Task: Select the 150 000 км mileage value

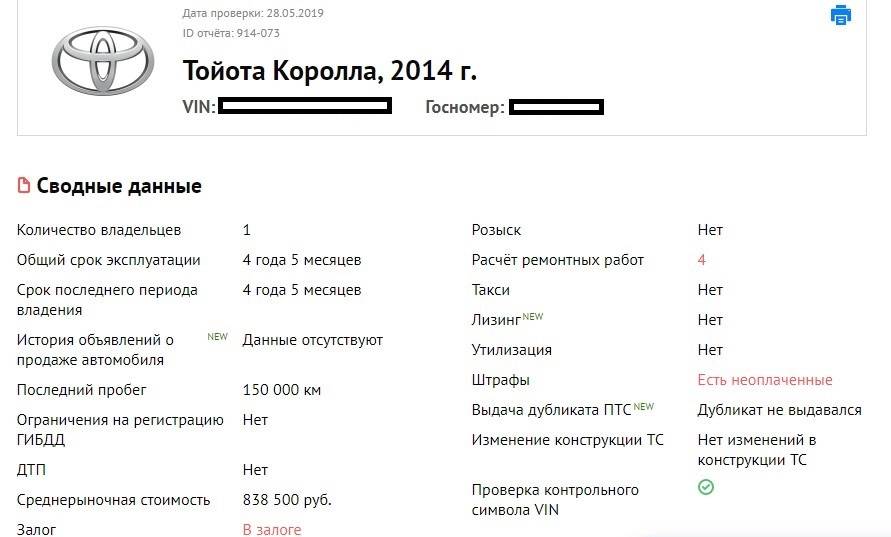Action: coord(282,390)
